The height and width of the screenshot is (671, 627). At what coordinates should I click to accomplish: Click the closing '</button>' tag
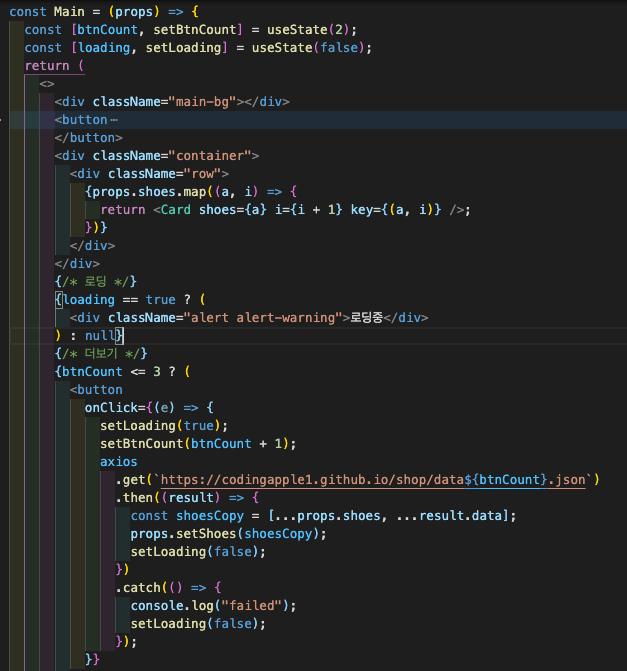[x=89, y=138]
